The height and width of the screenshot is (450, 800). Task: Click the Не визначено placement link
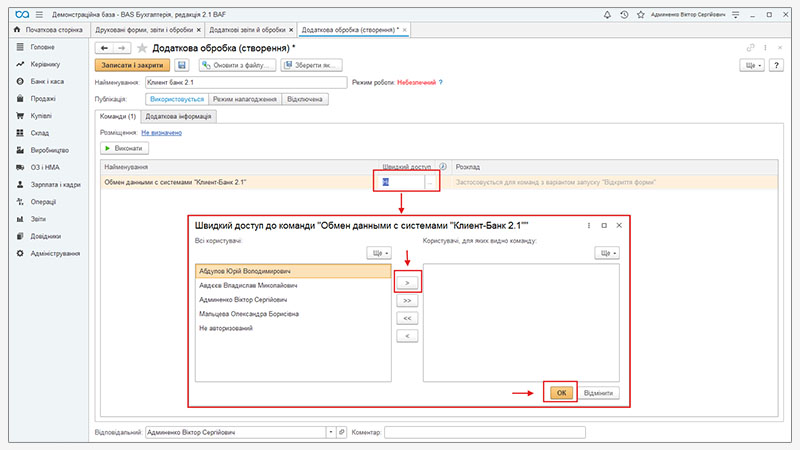pyautogui.click(x=161, y=132)
